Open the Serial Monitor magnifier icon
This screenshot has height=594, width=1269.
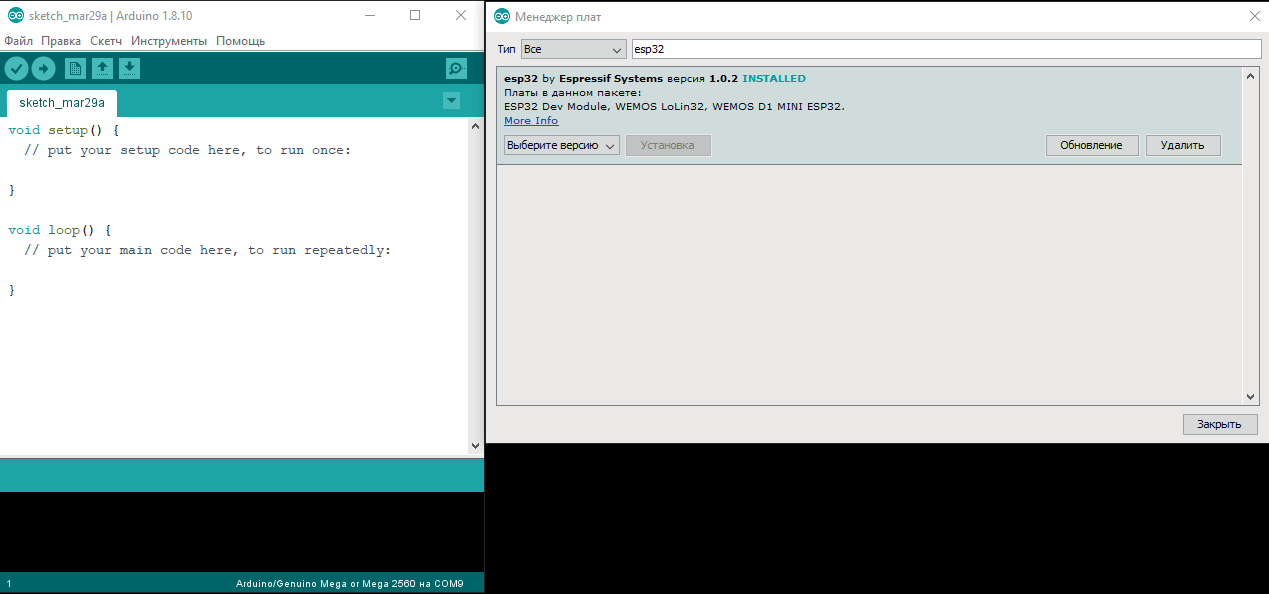[x=456, y=68]
